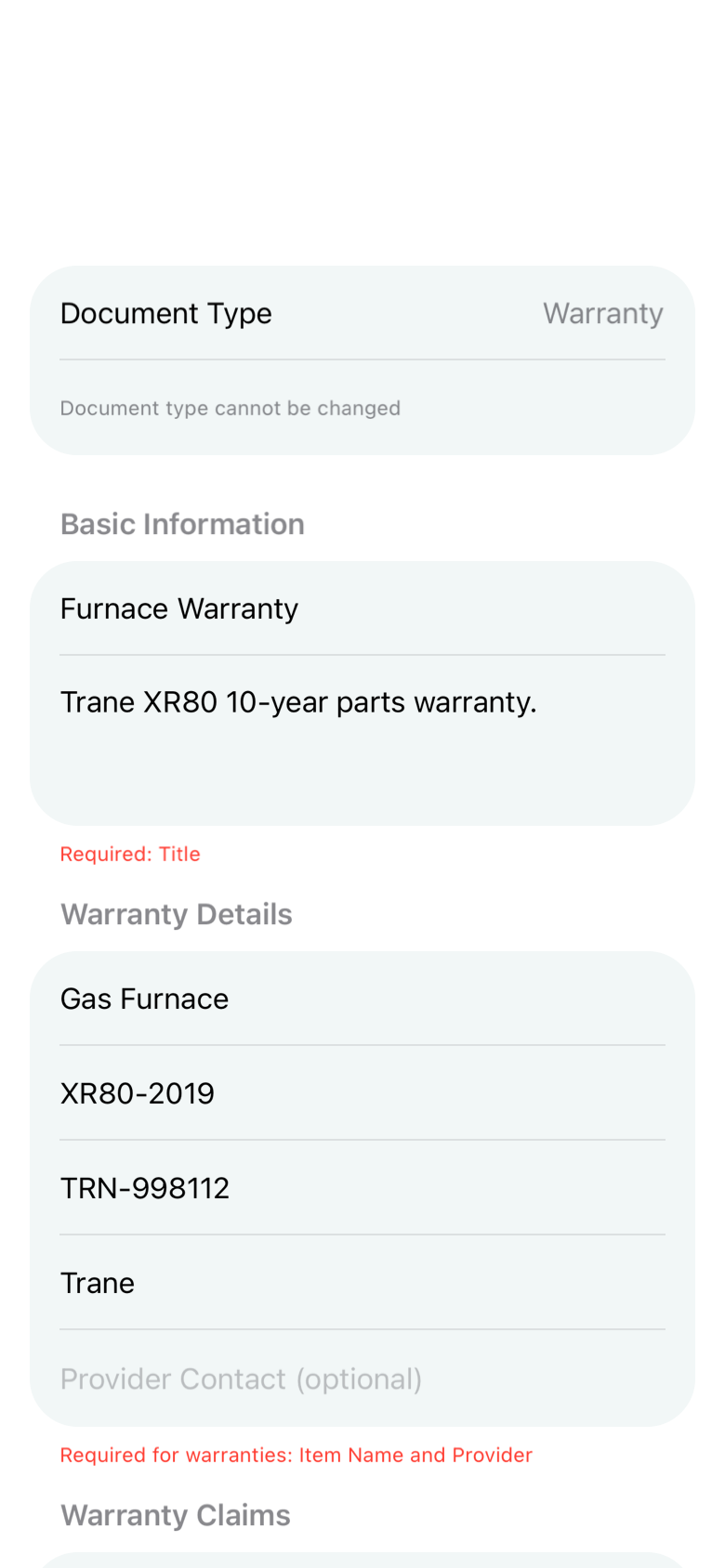This screenshot has height=1568, width=725.
Task: Tap the Document Type label
Action: pyautogui.click(x=165, y=314)
